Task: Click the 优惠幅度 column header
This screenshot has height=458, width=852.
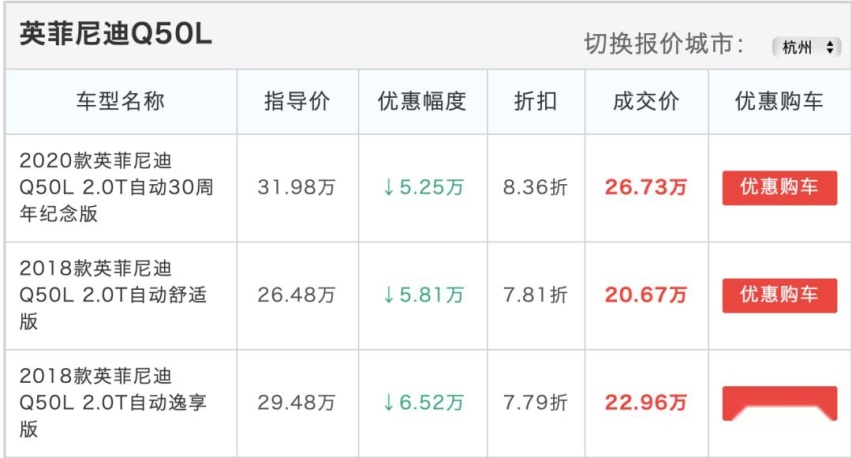Action: (x=422, y=101)
